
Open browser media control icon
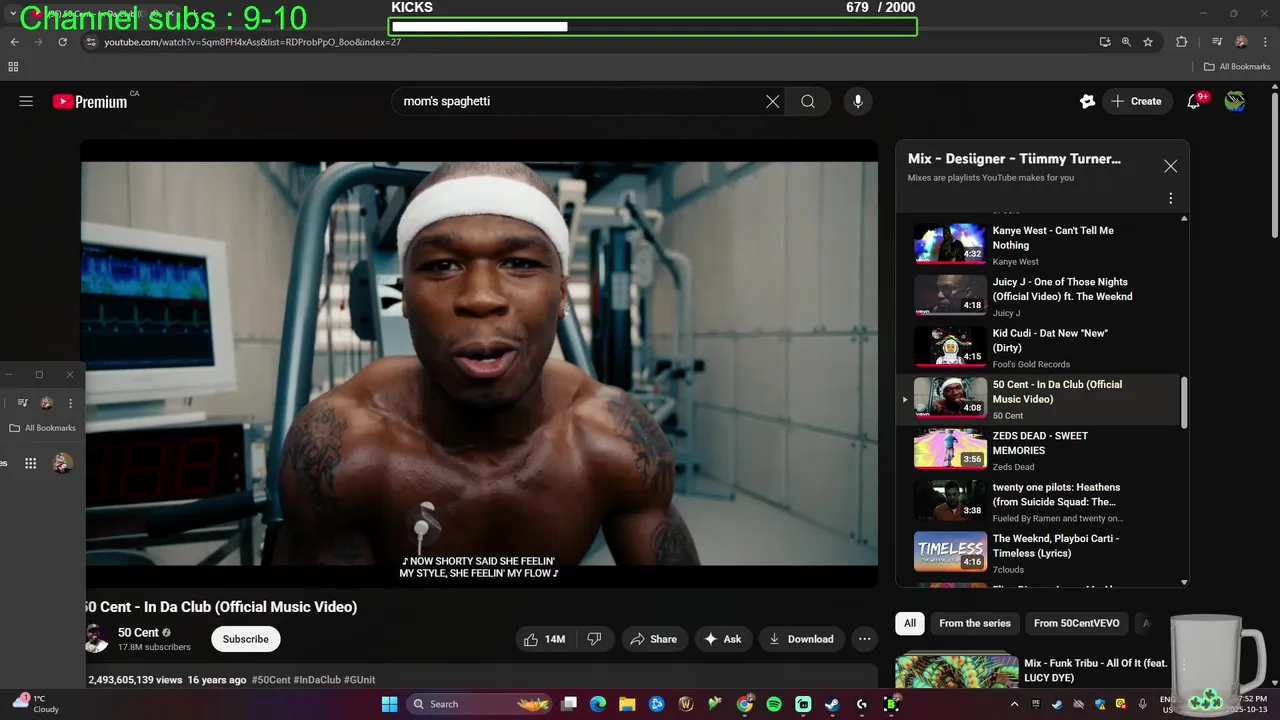click(1217, 42)
